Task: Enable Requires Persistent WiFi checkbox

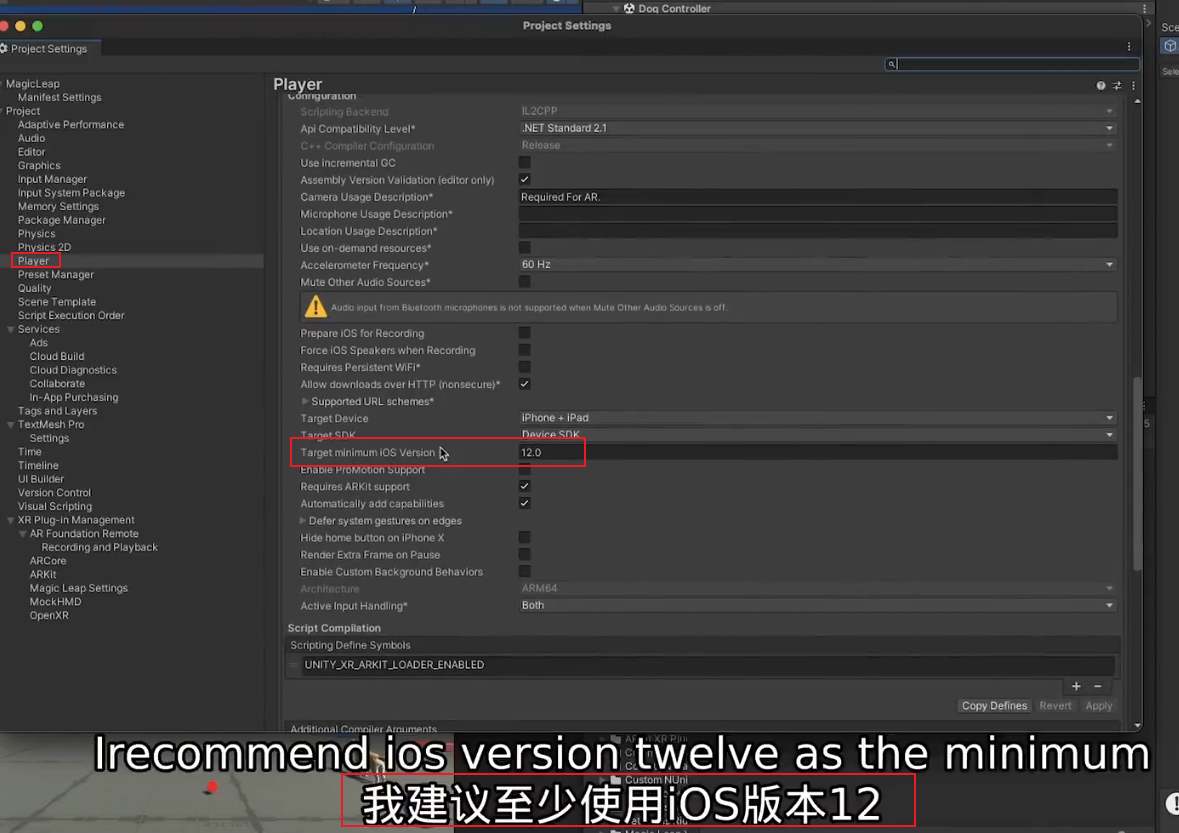Action: (525, 367)
